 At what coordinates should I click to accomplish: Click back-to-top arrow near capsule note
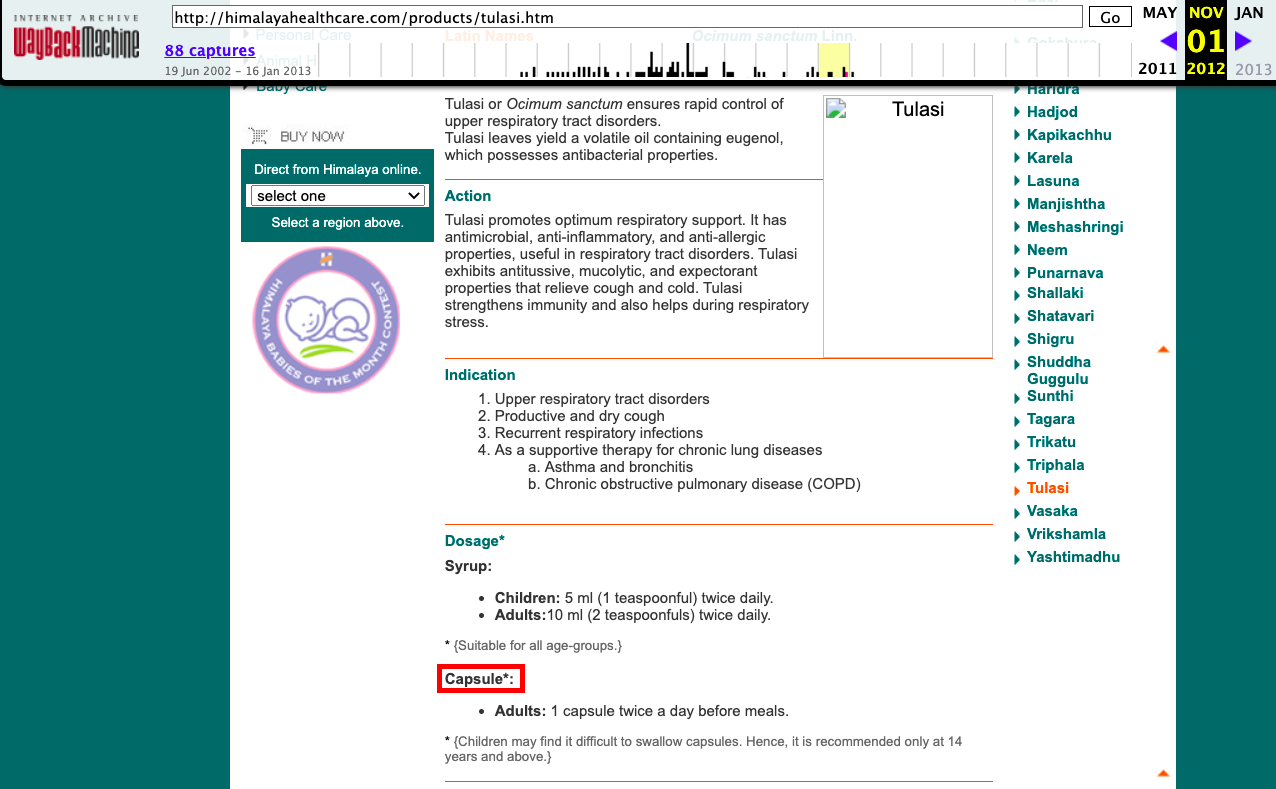[1163, 773]
